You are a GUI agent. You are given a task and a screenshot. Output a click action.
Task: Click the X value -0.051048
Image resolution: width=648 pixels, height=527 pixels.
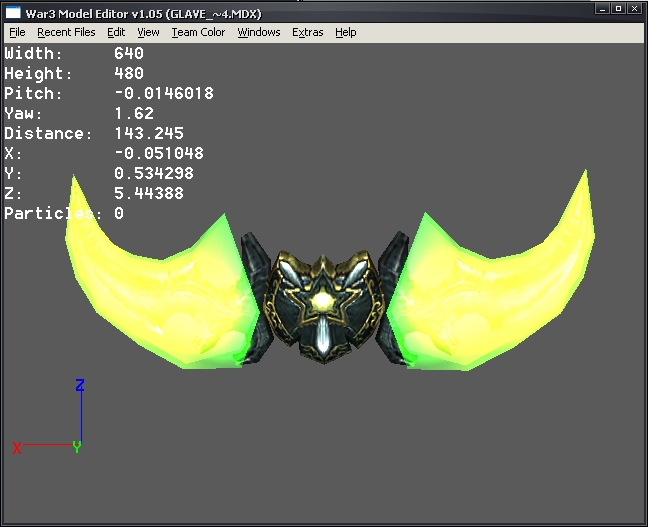pyautogui.click(x=159, y=153)
